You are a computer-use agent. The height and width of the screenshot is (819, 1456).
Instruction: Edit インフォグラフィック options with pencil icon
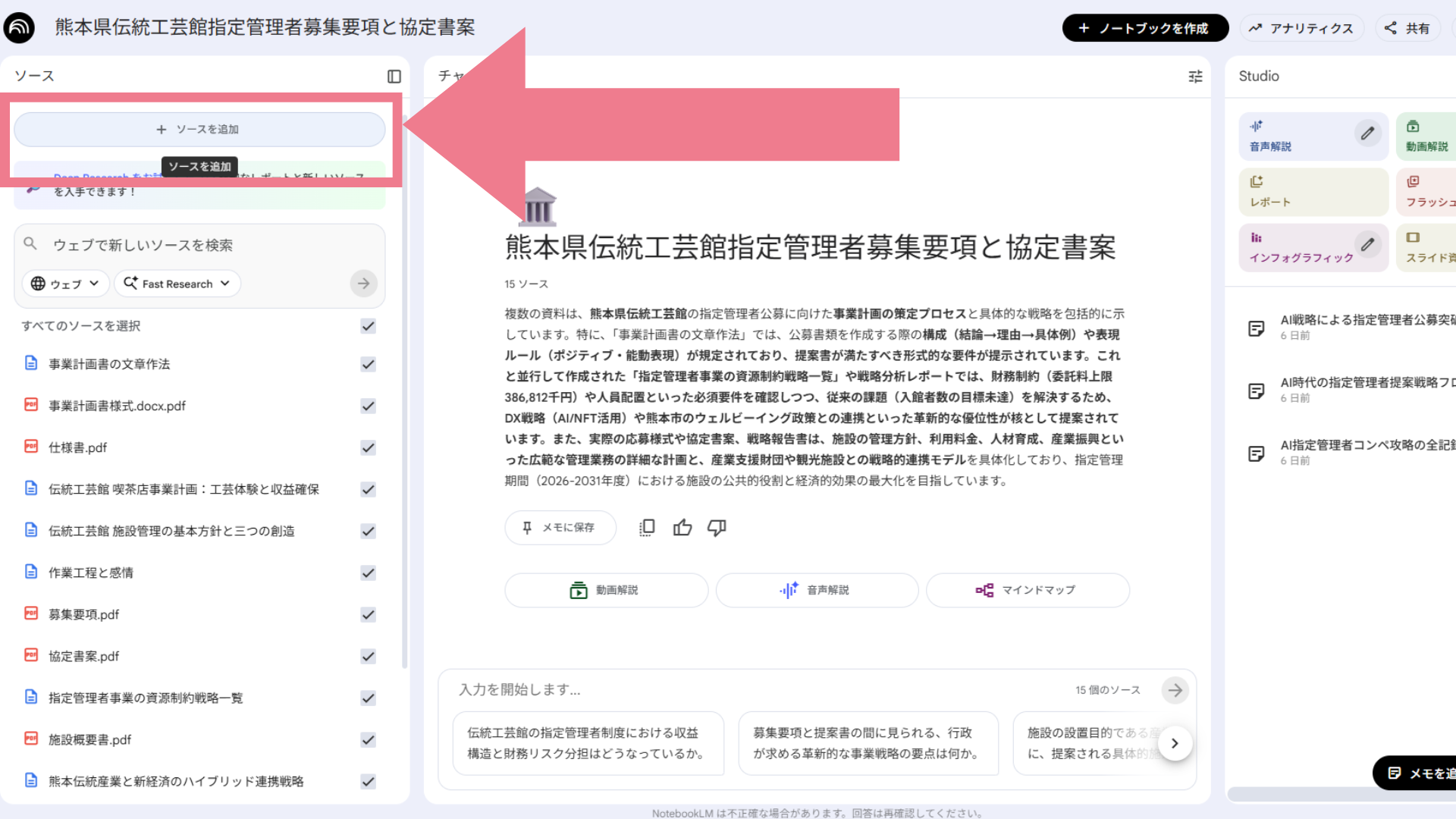1367,245
